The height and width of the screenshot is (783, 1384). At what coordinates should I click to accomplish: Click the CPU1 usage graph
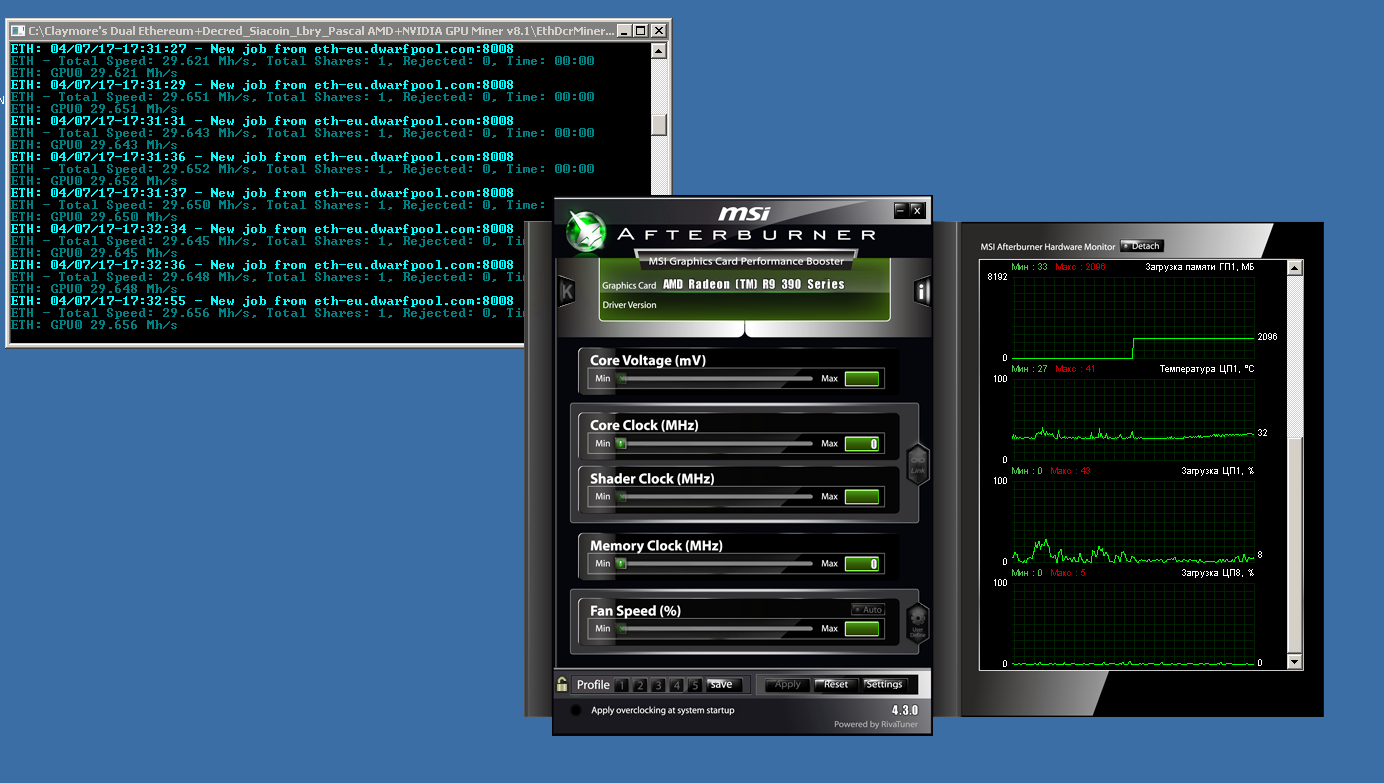click(x=1133, y=521)
